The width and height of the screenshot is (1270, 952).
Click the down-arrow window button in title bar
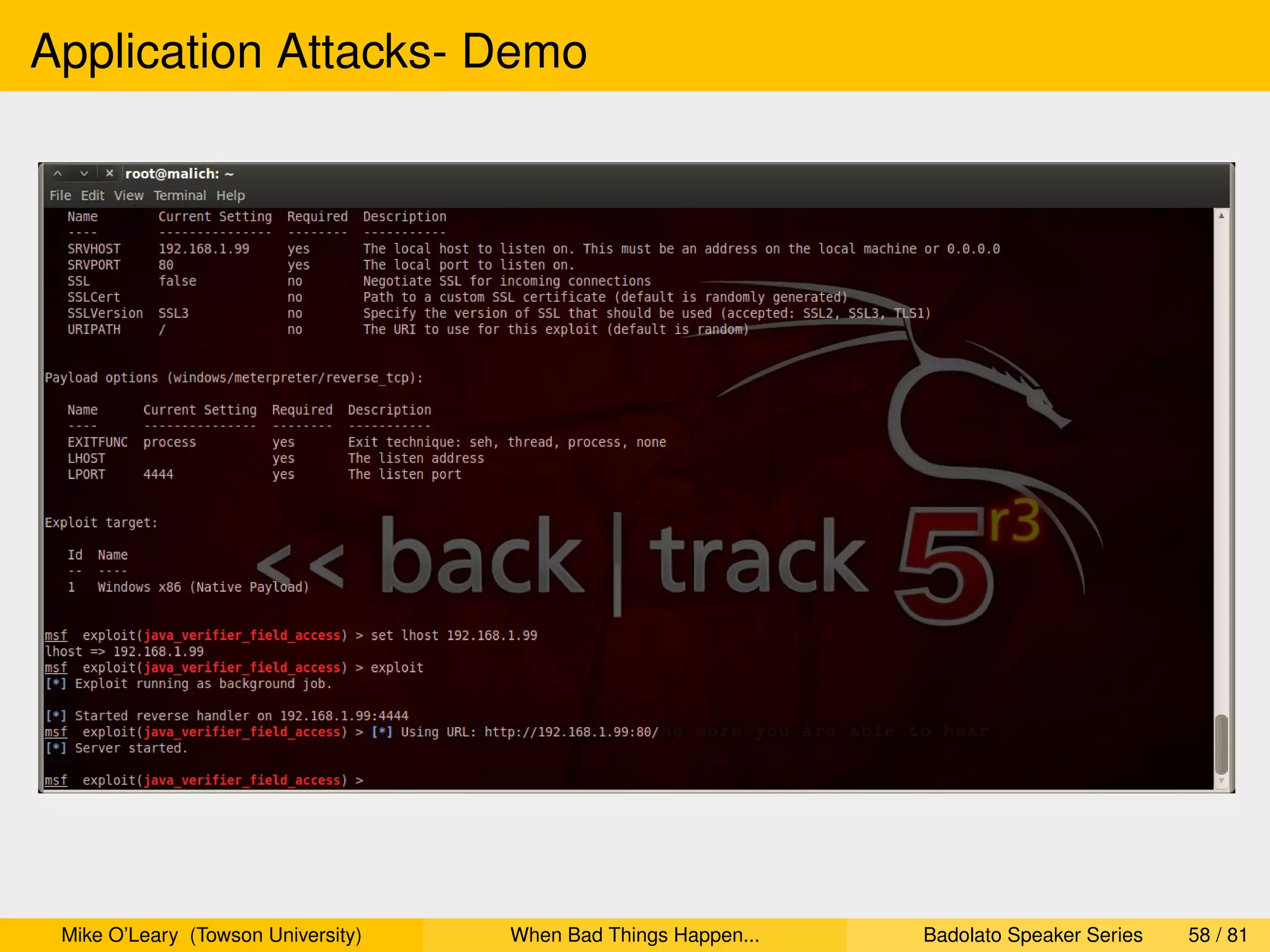click(x=84, y=174)
